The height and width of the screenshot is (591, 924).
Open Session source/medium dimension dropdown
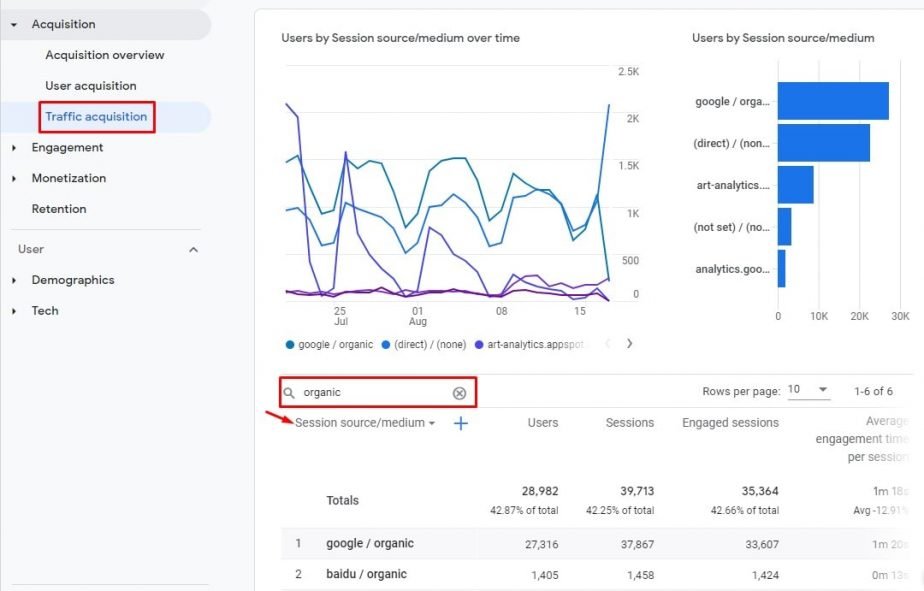tap(365, 423)
